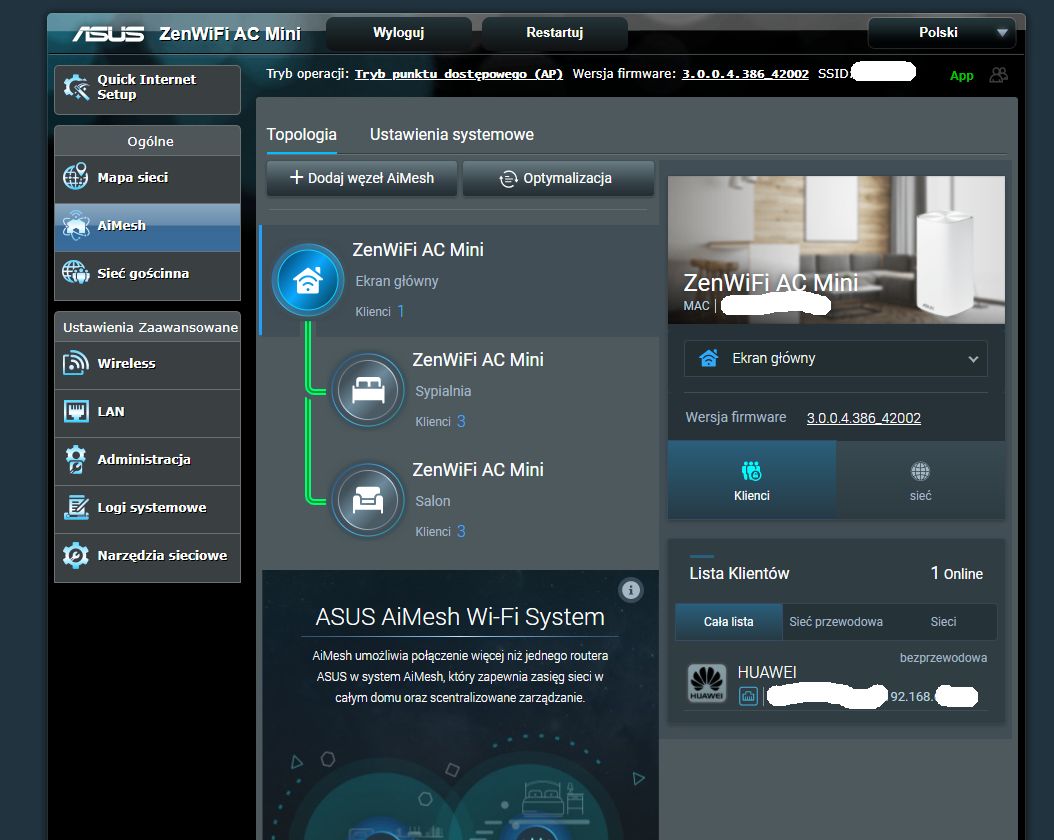Click Dodaj węzeł AiMesh button
Viewport: 1054px width, 840px height.
coord(362,178)
